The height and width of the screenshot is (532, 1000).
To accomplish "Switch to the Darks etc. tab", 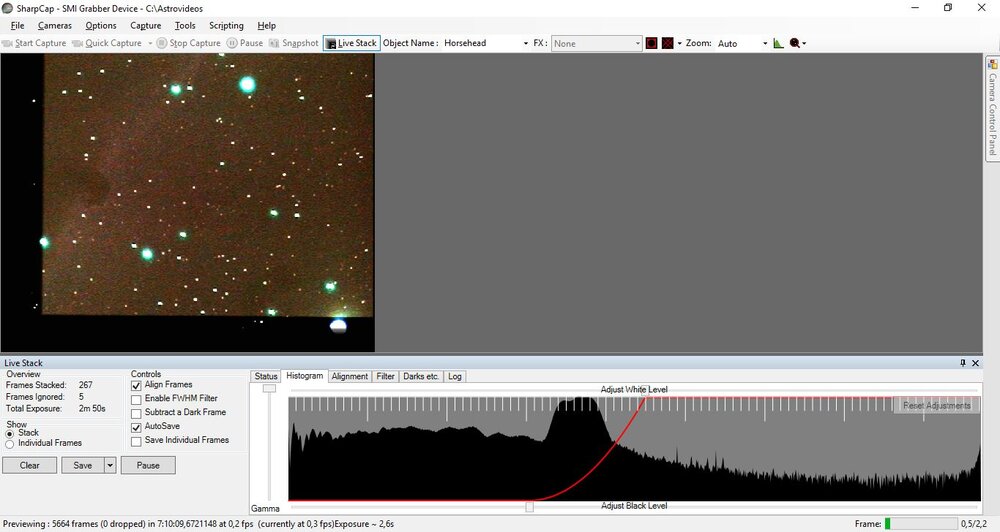I will [x=420, y=376].
